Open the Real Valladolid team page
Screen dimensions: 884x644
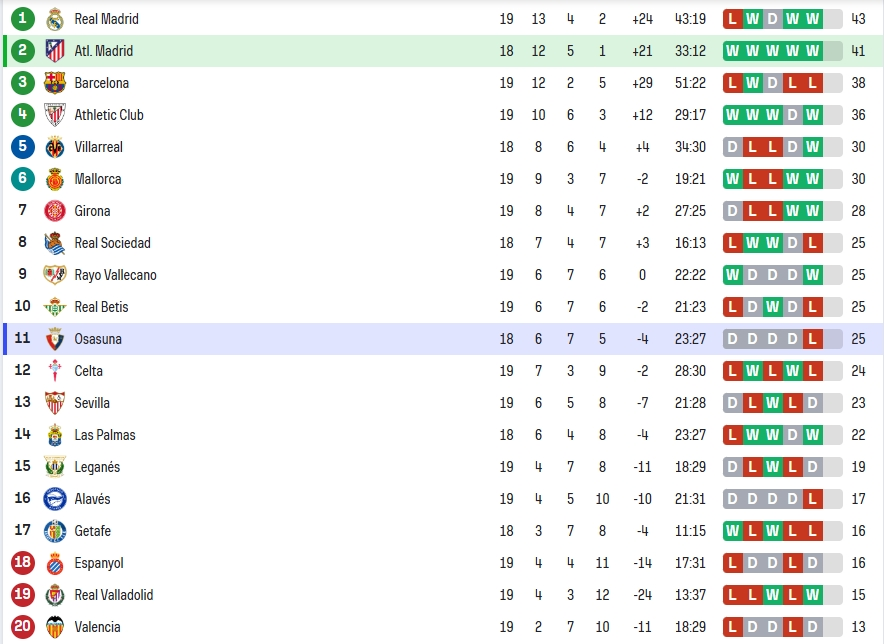(x=113, y=595)
